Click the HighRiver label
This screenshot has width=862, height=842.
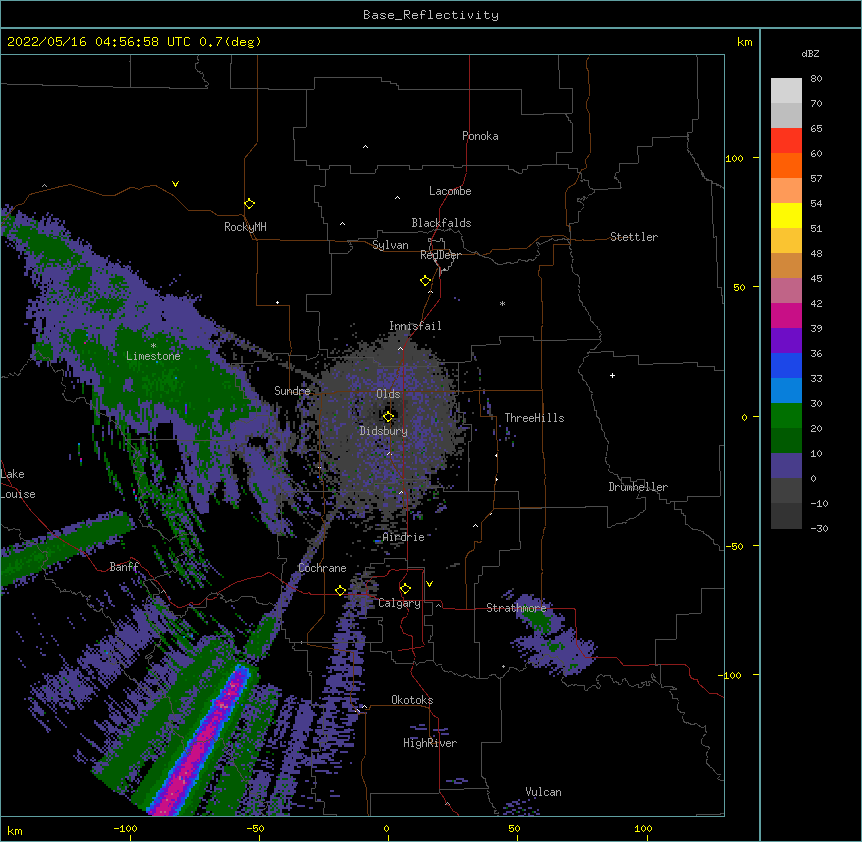click(x=430, y=743)
